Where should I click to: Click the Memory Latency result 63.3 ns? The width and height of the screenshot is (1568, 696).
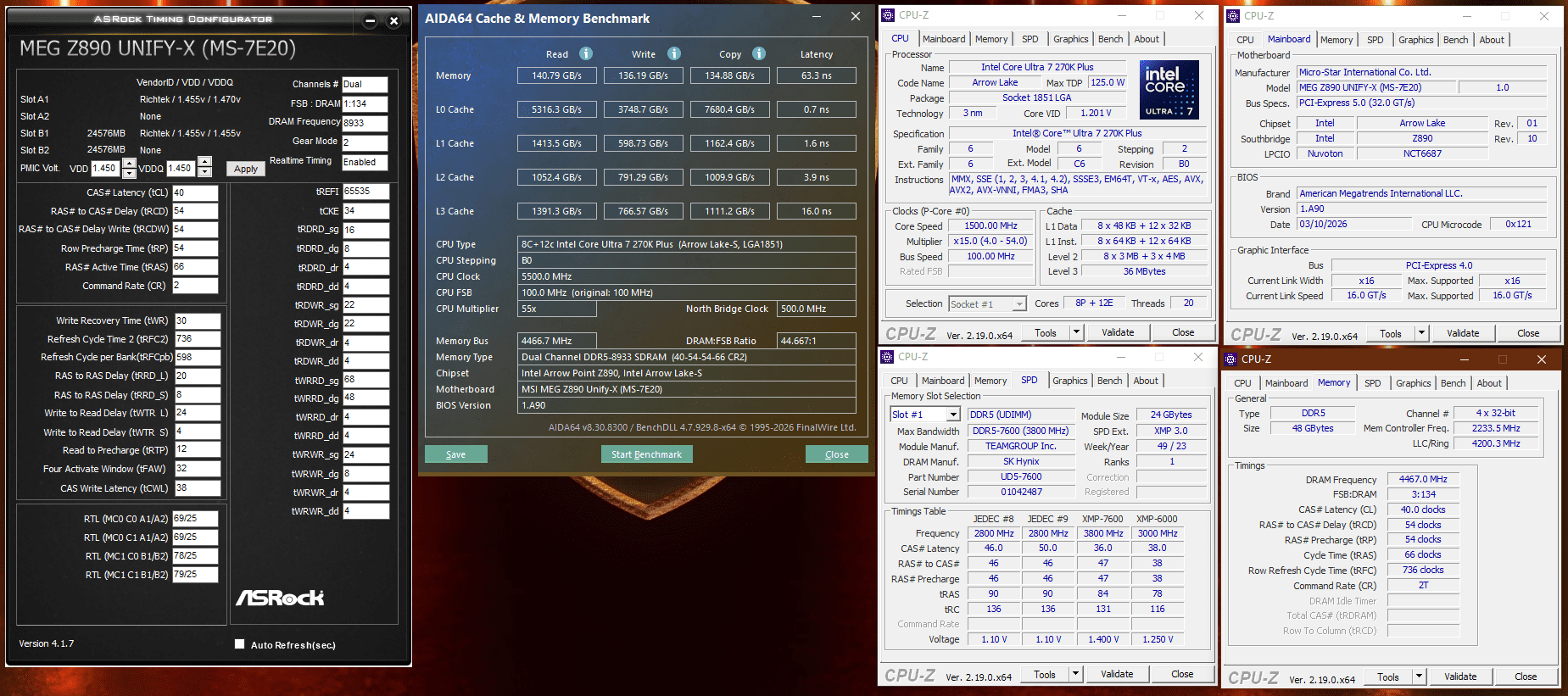[x=816, y=75]
